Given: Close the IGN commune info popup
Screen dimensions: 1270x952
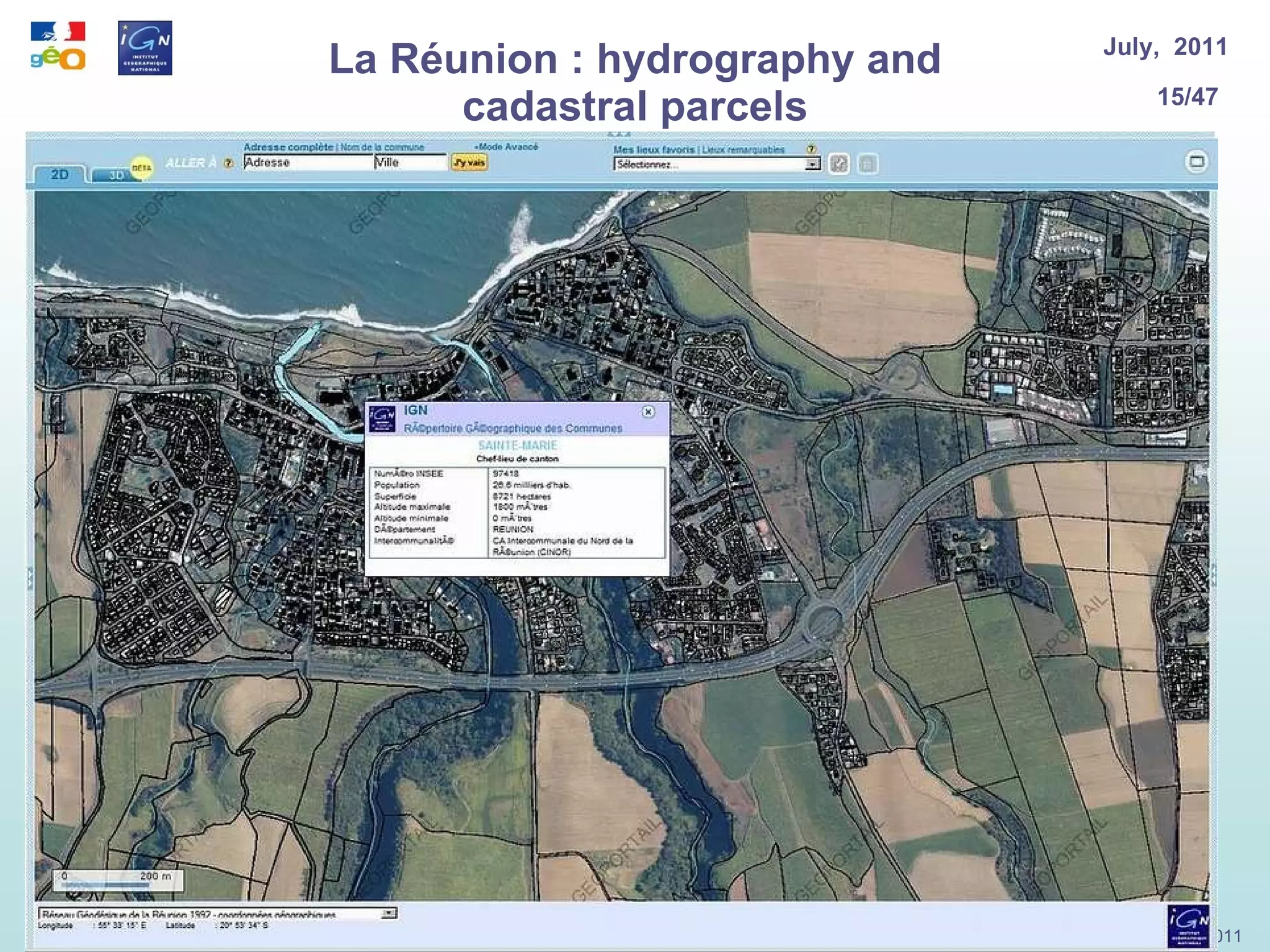Looking at the screenshot, I should [x=648, y=412].
